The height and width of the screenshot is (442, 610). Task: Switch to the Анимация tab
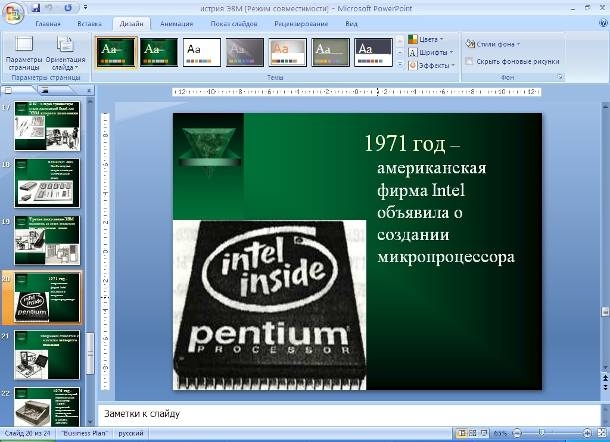177,24
